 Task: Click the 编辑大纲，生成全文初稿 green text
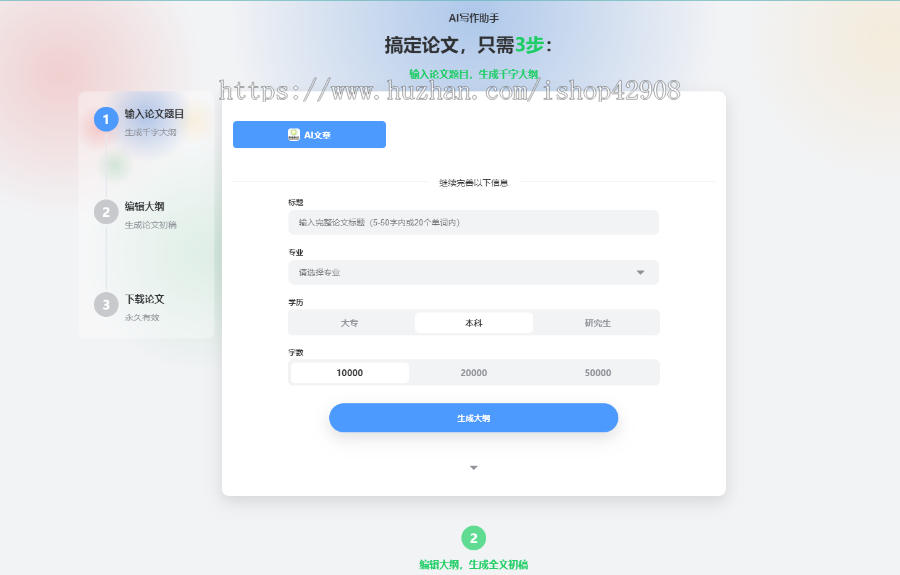[474, 565]
